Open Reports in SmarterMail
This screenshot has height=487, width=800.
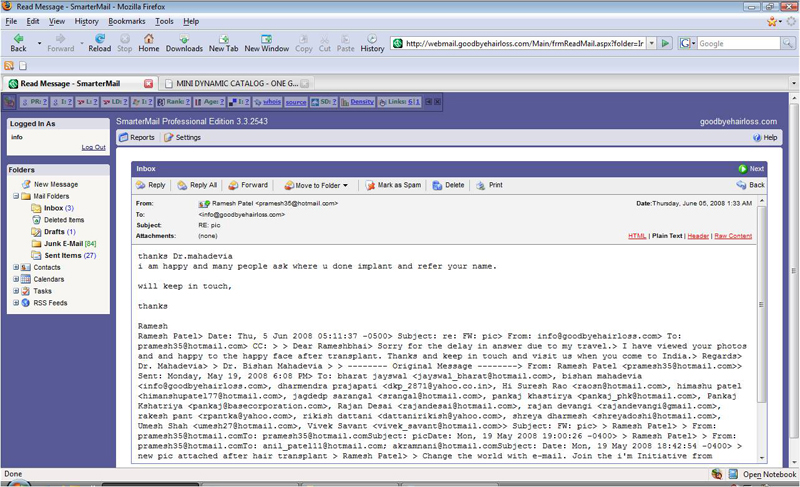tap(137, 137)
